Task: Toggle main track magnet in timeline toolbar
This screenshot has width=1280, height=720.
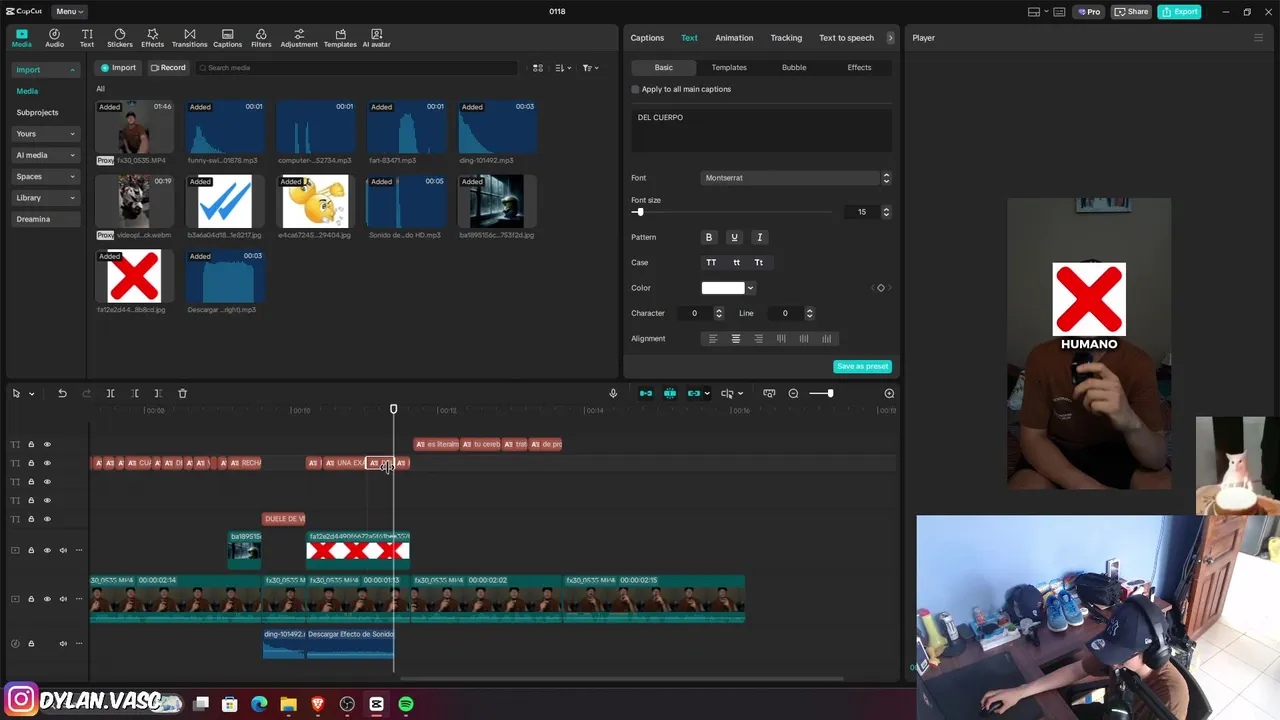Action: [x=646, y=393]
